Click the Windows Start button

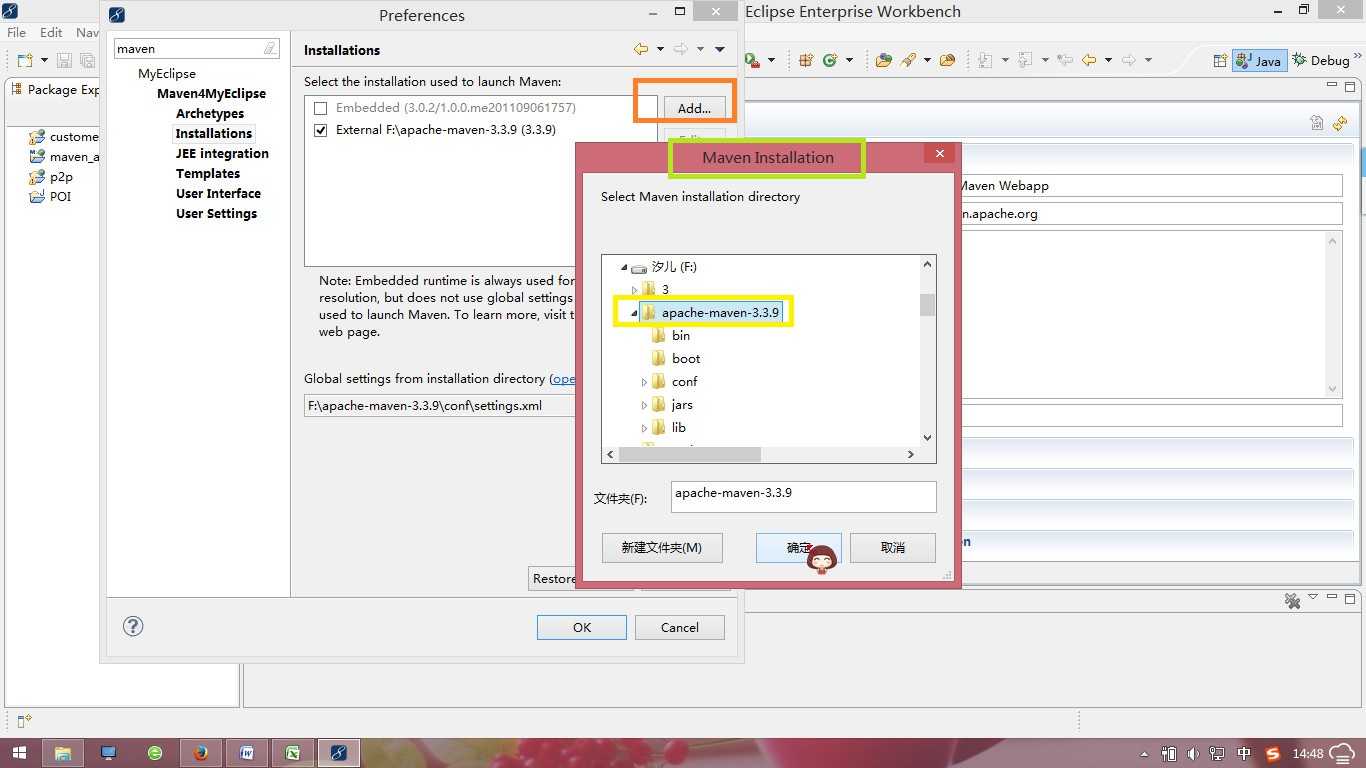pos(19,753)
